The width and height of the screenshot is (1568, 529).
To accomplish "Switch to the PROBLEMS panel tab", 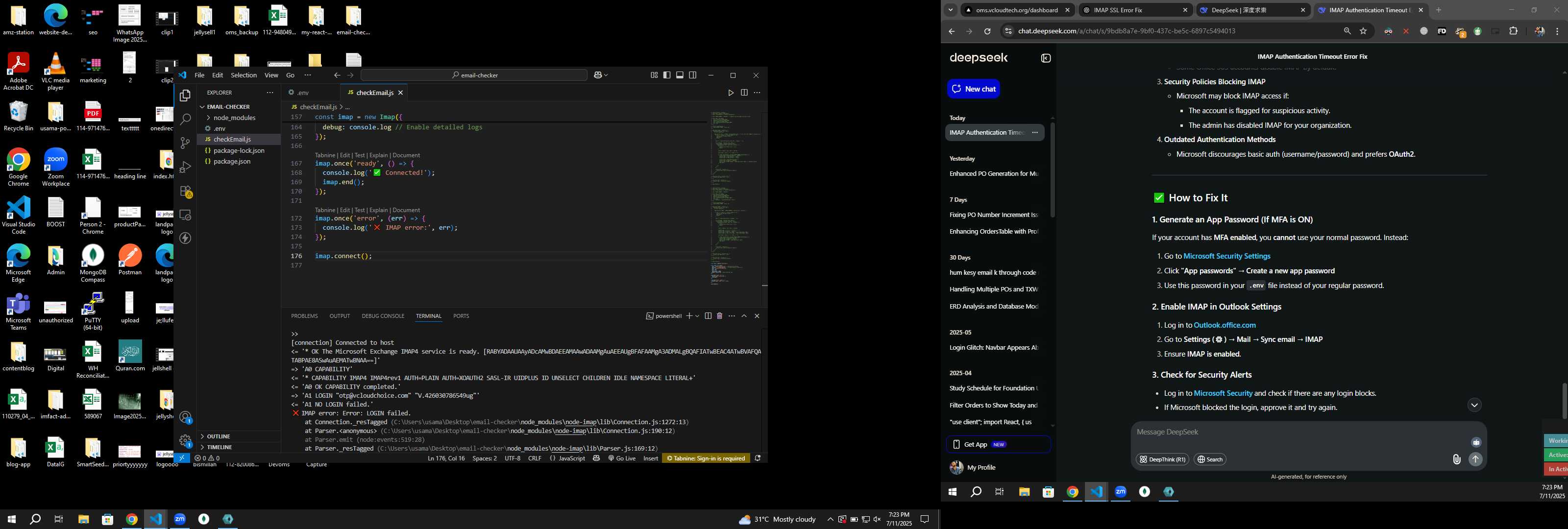I will pyautogui.click(x=304, y=316).
